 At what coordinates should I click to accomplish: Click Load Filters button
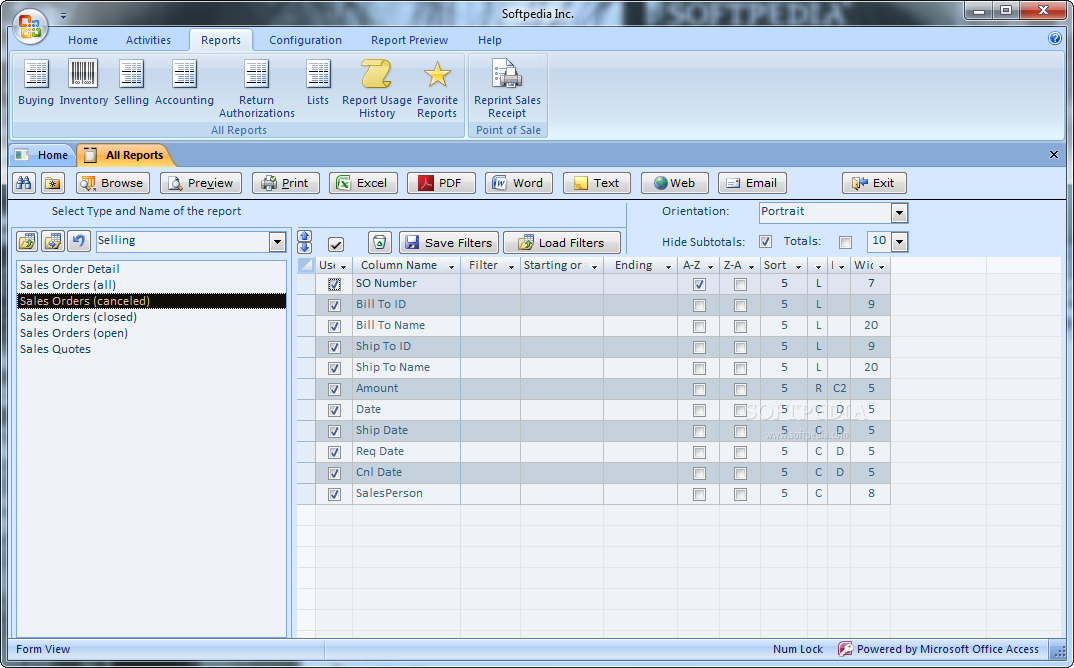(x=562, y=243)
